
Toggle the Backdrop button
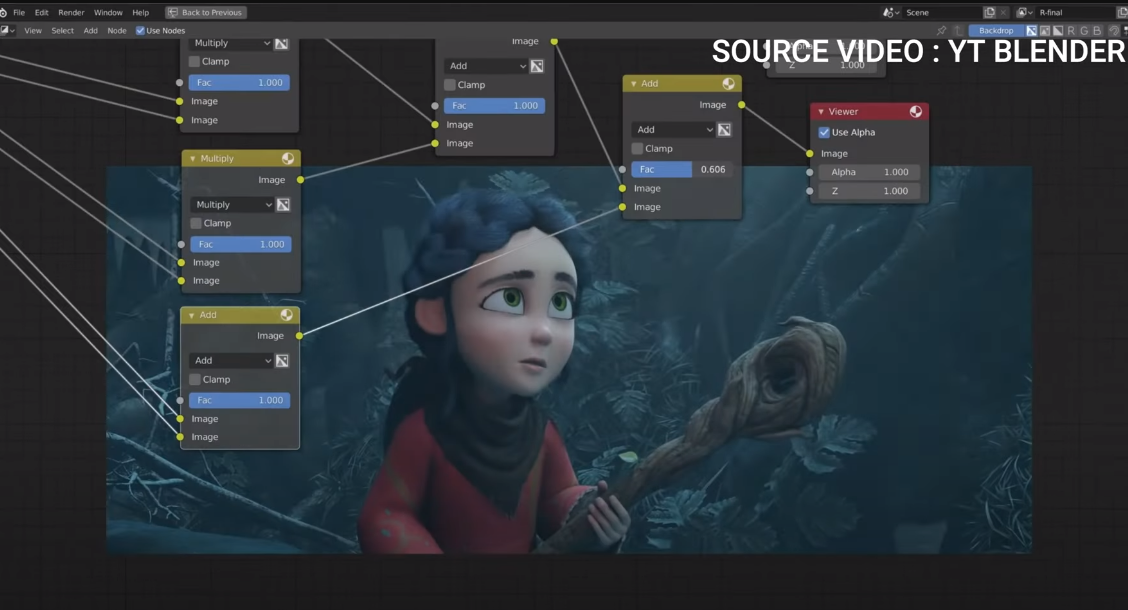click(x=996, y=30)
